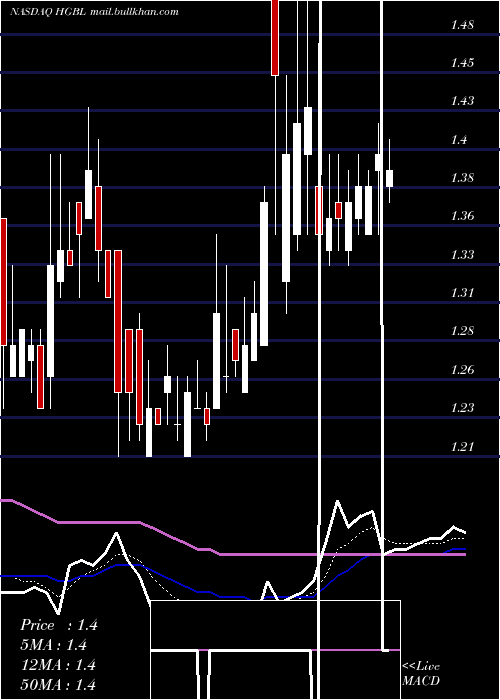Click the 1.26 price axis label

click(462, 370)
